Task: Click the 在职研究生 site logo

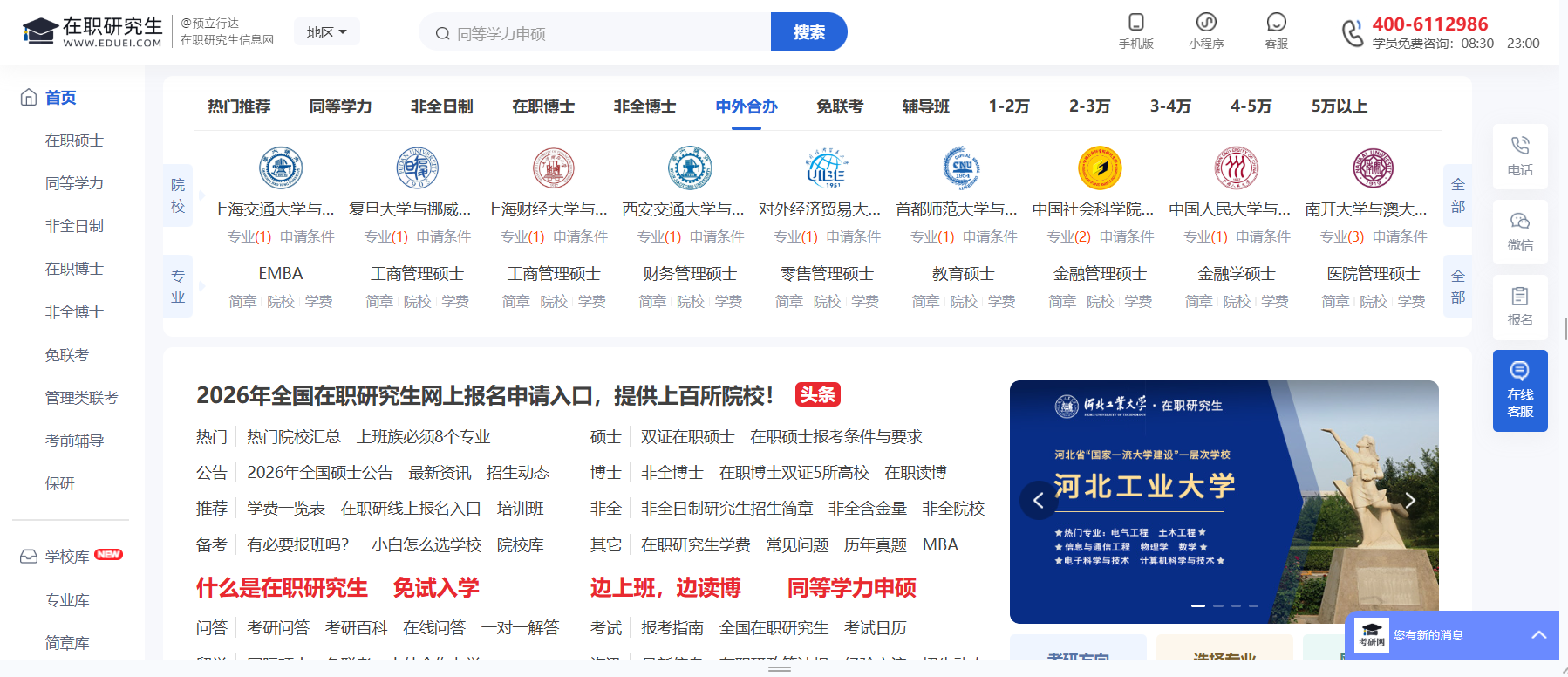Action: click(92, 31)
